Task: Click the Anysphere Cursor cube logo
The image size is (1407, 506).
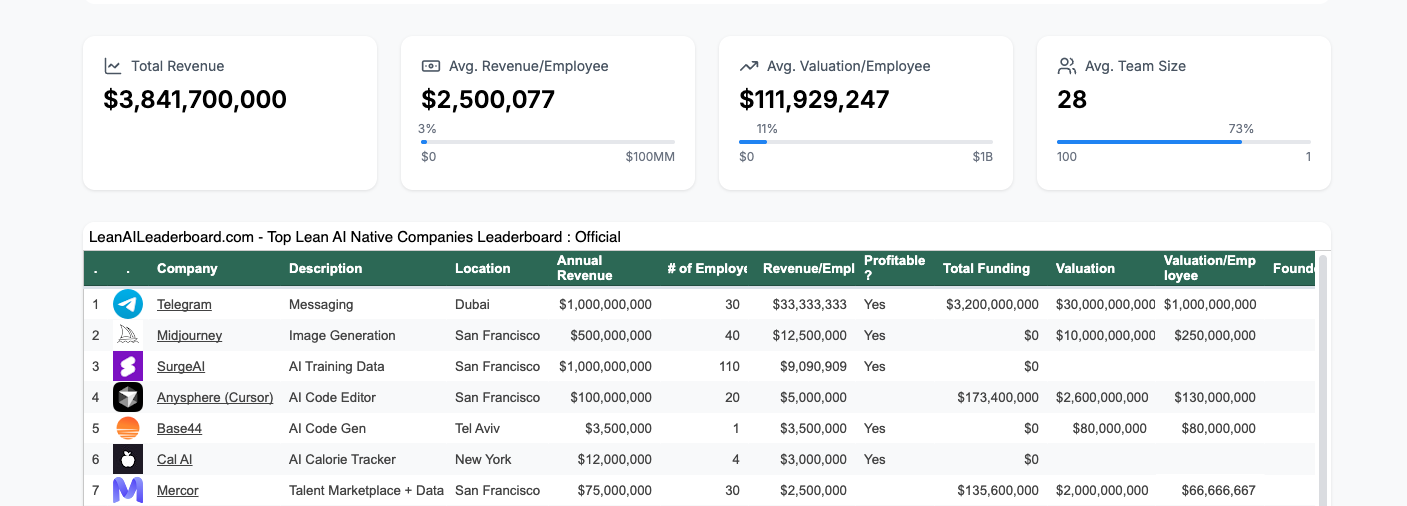Action: [x=128, y=397]
